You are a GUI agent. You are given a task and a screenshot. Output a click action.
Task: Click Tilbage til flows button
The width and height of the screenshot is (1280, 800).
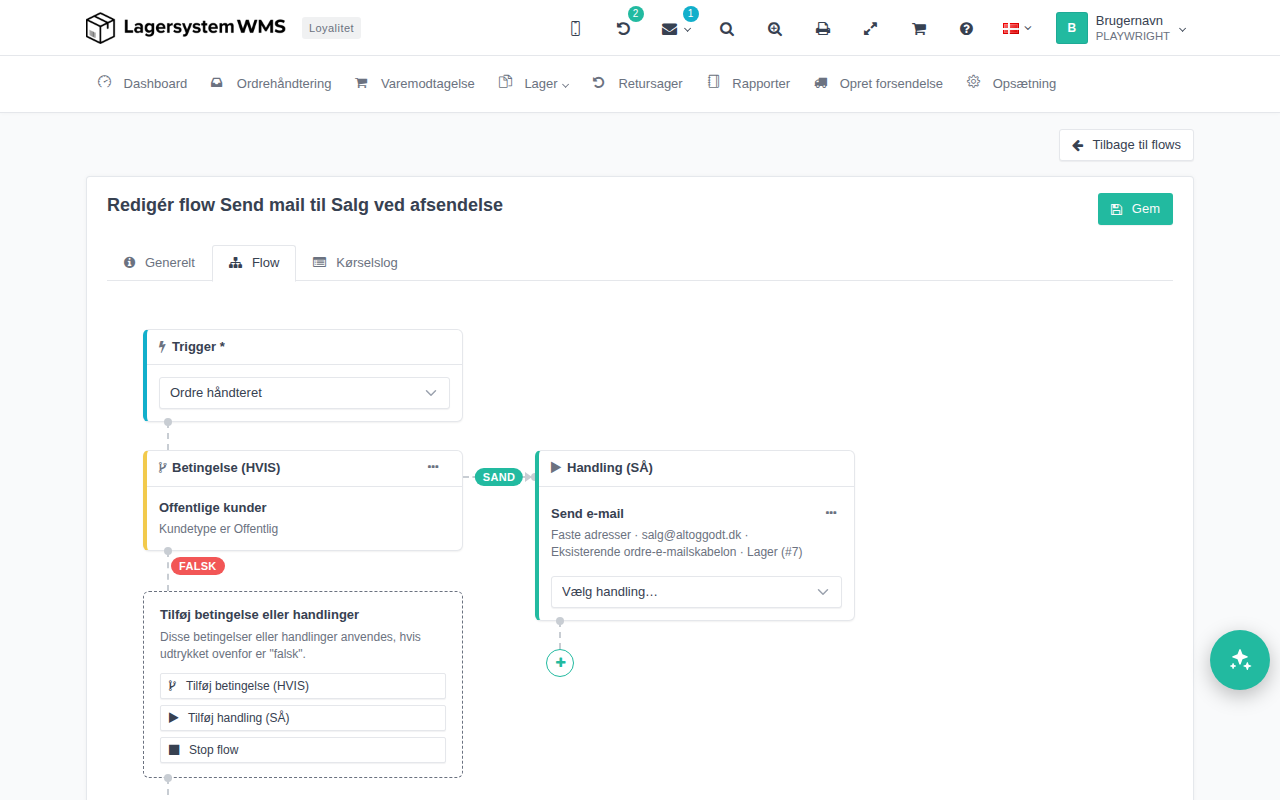click(1126, 145)
